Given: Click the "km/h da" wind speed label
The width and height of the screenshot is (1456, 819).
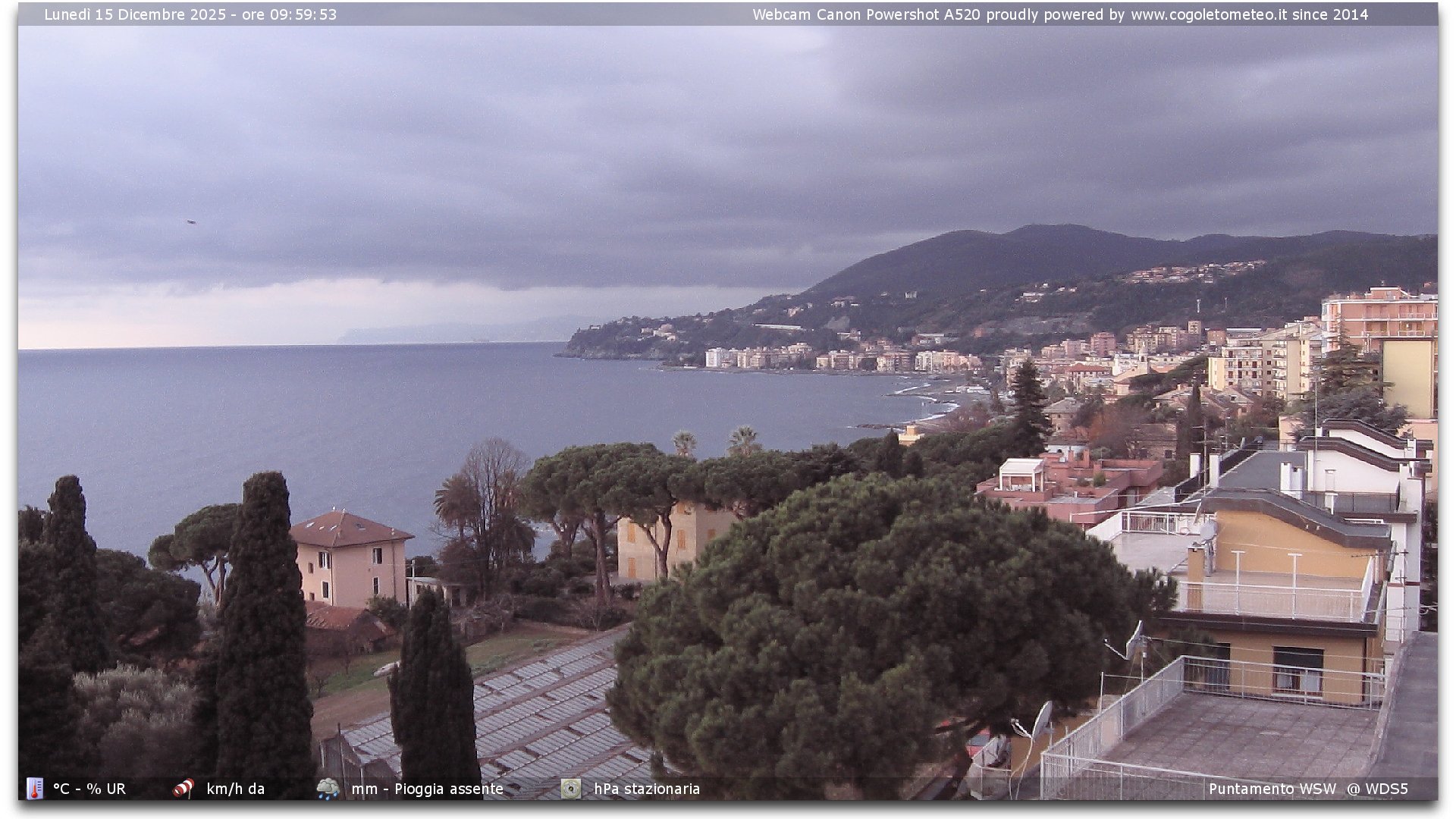Looking at the screenshot, I should tap(235, 789).
